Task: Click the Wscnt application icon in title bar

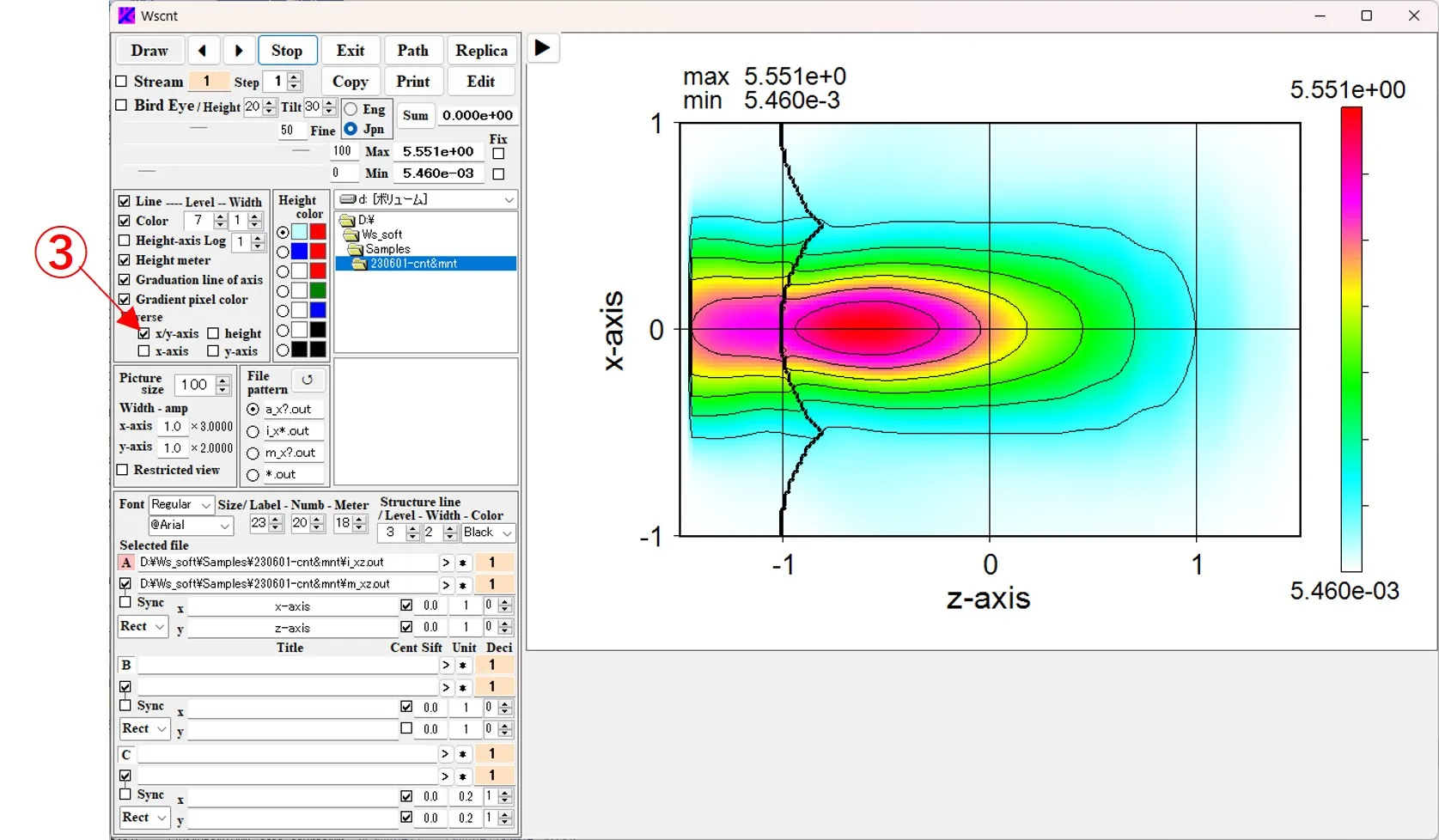Action: click(126, 15)
